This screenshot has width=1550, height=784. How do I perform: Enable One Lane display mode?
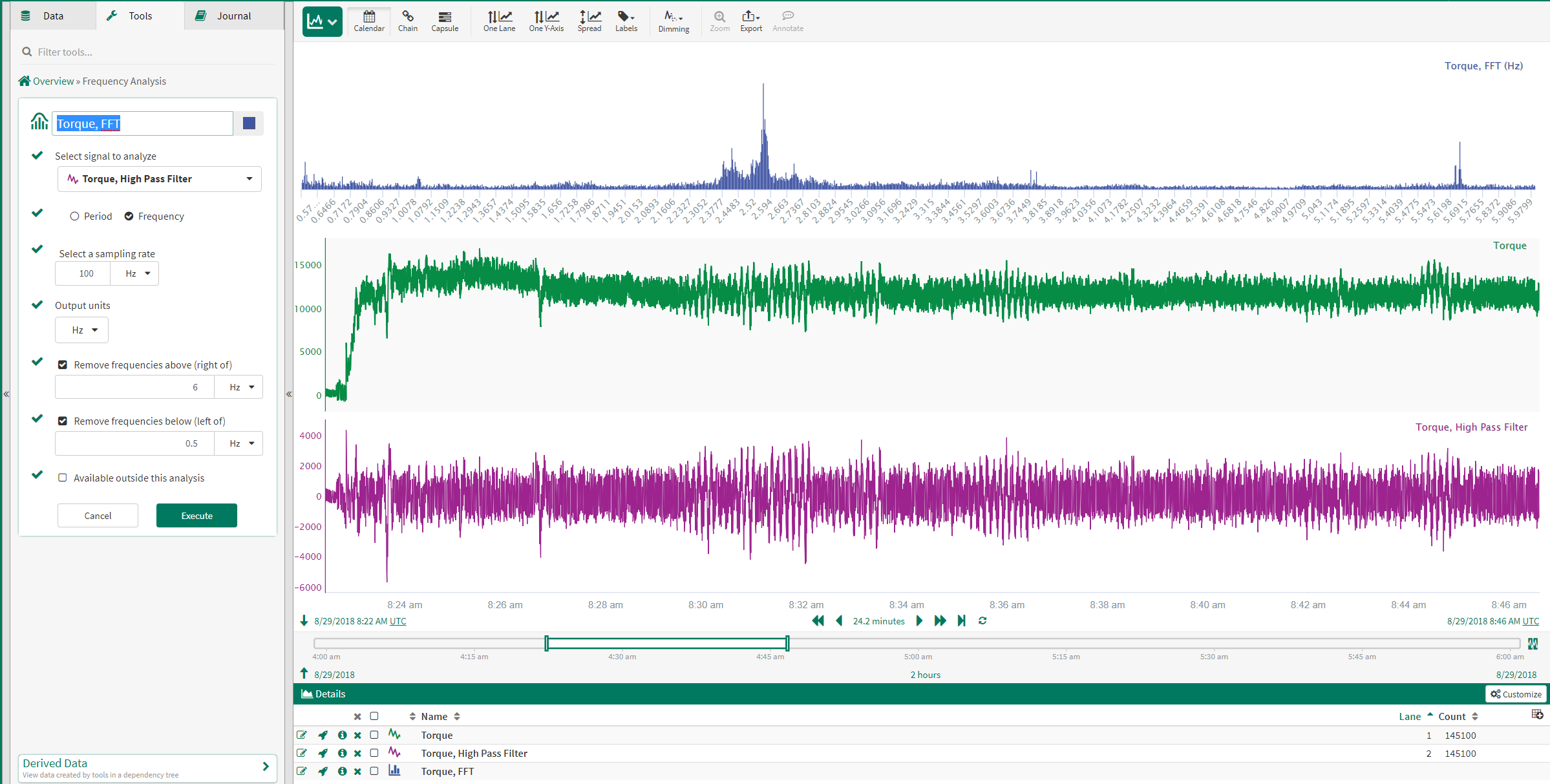pyautogui.click(x=498, y=21)
